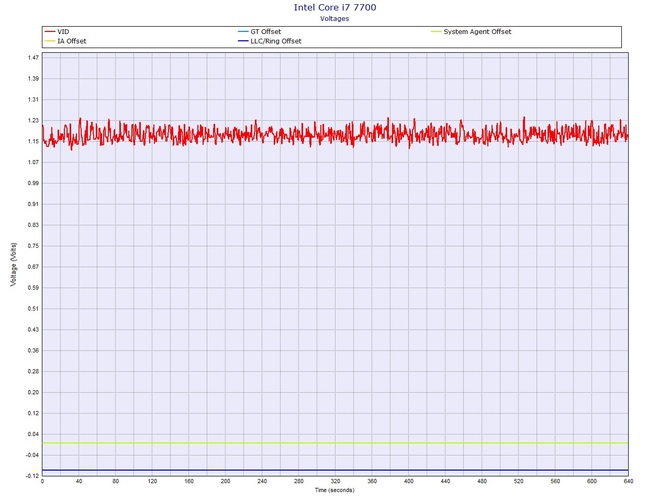
Task: Click the -0.12 voltage axis value
Action: click(32, 476)
